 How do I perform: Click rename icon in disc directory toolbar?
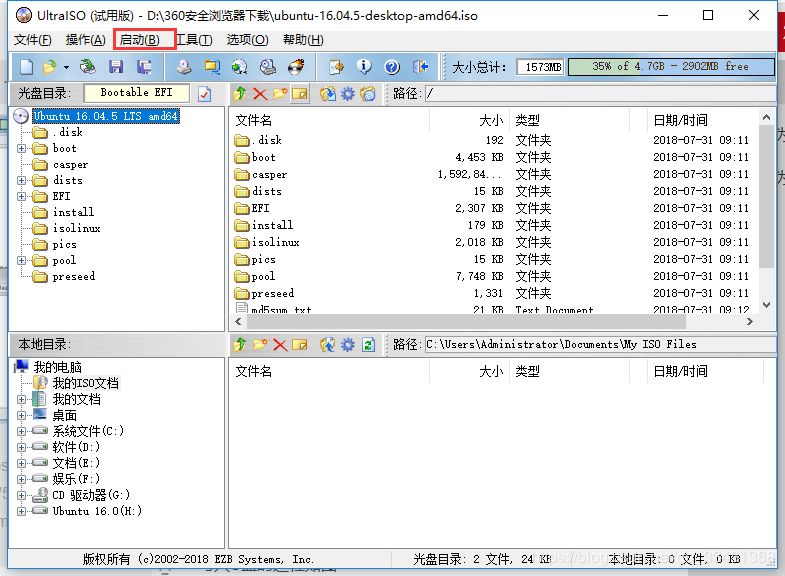coord(299,94)
